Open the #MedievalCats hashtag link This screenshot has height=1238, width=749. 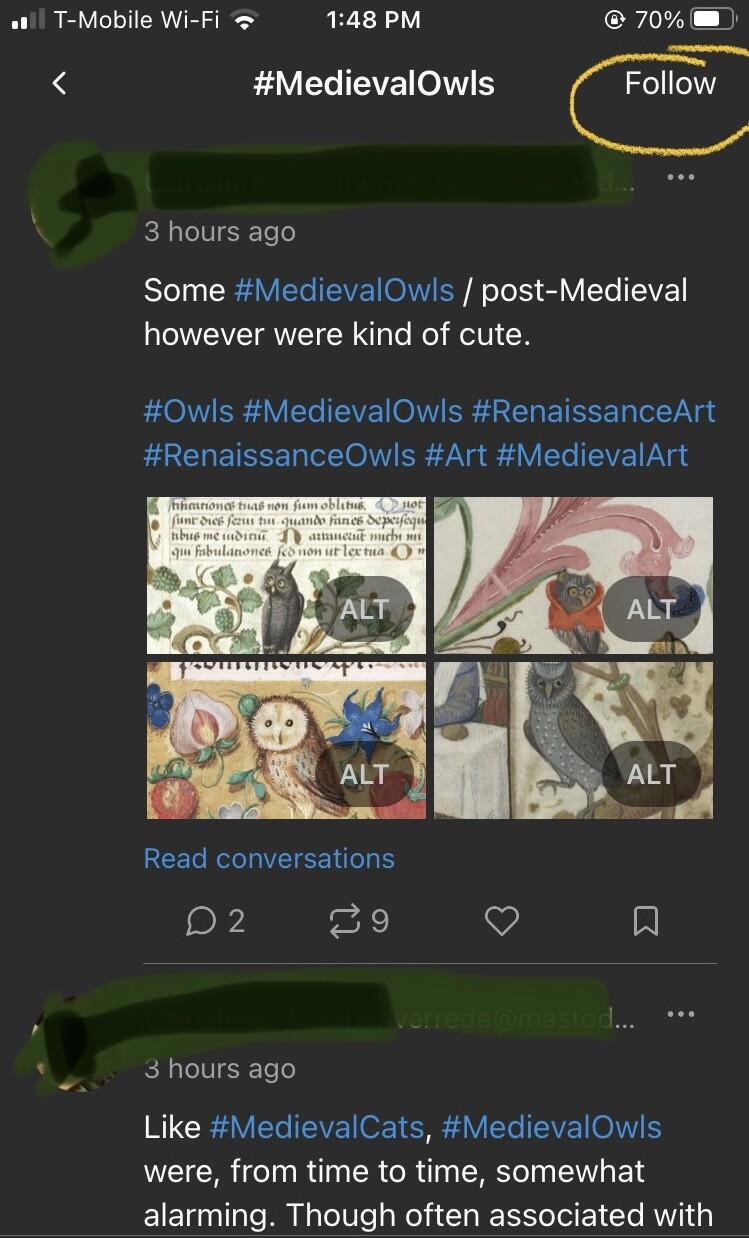[317, 1127]
